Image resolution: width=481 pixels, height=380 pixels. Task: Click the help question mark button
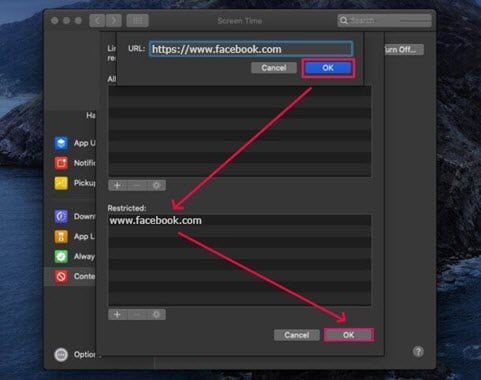(x=418, y=351)
